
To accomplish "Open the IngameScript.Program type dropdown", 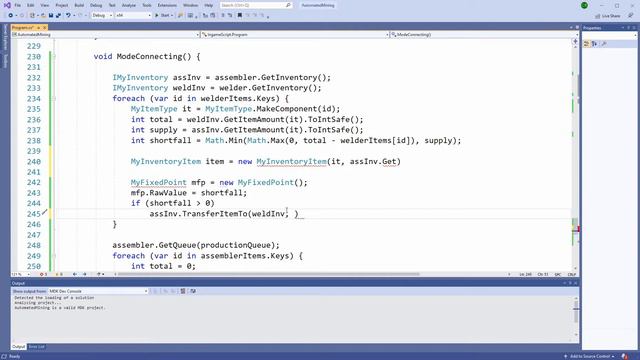I will [295, 35].
